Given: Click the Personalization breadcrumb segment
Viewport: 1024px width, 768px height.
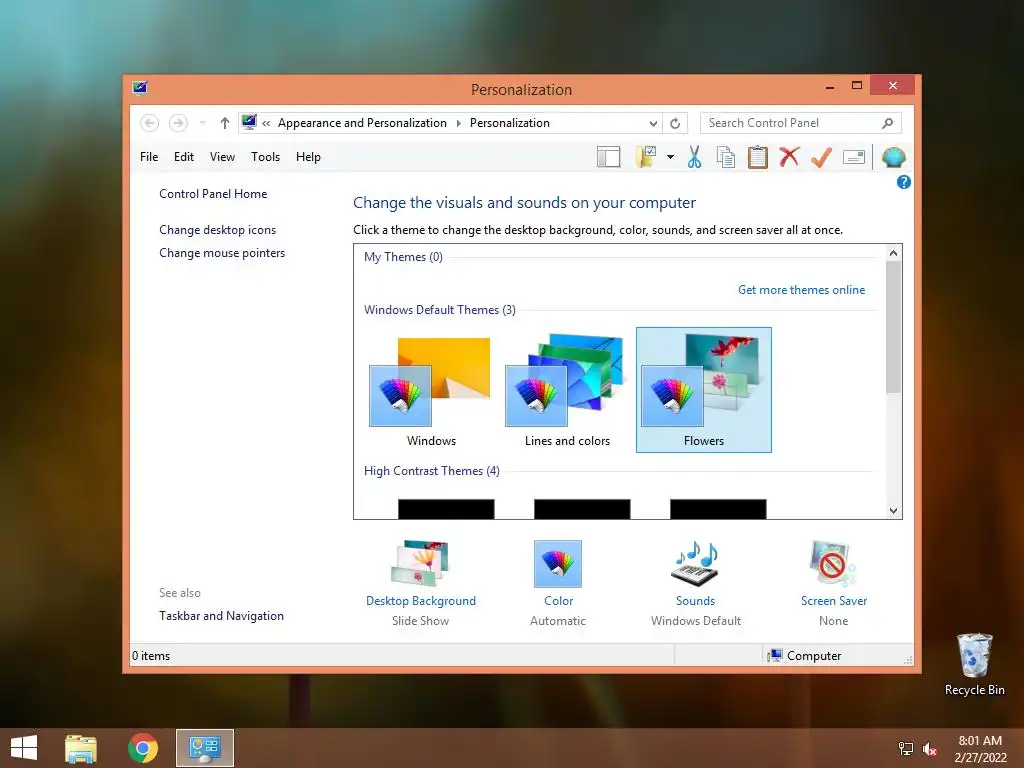Looking at the screenshot, I should 509,123.
